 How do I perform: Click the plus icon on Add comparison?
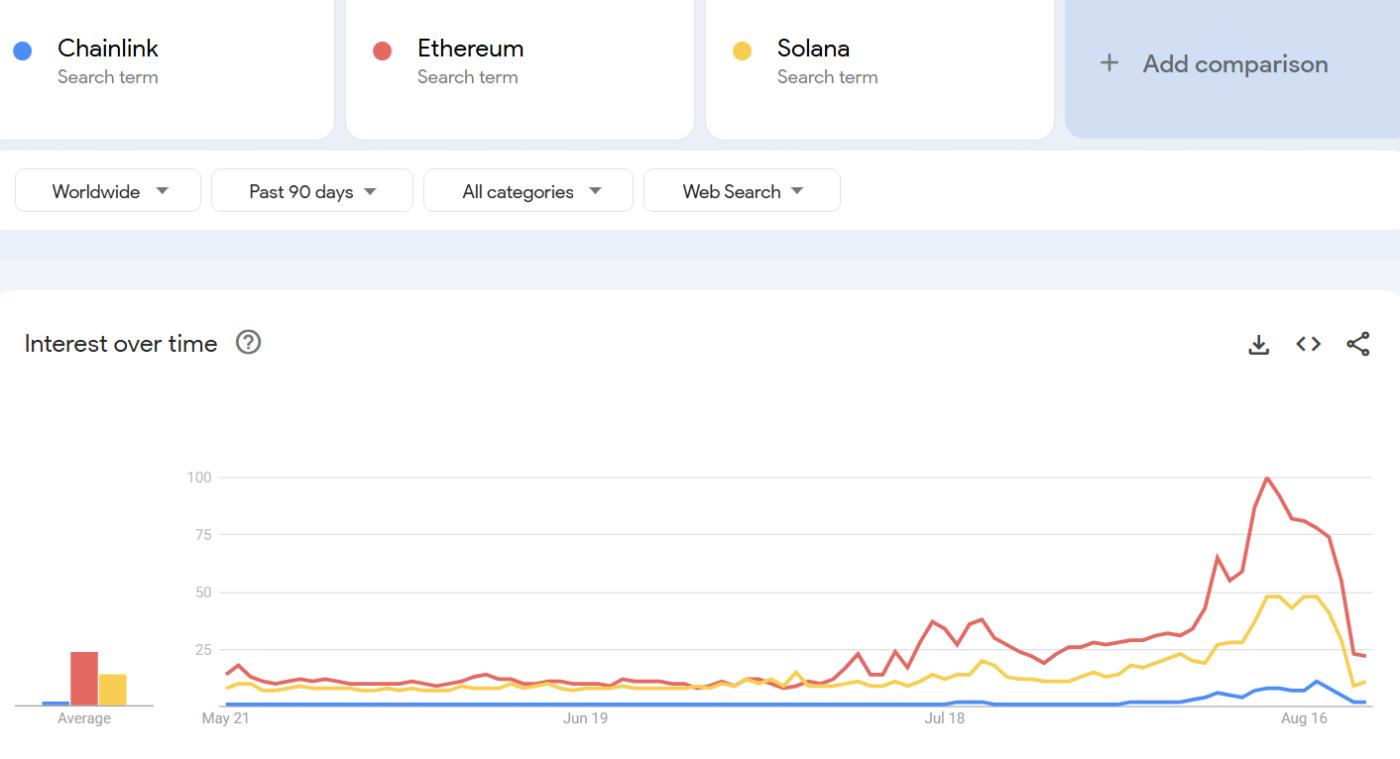(1110, 63)
